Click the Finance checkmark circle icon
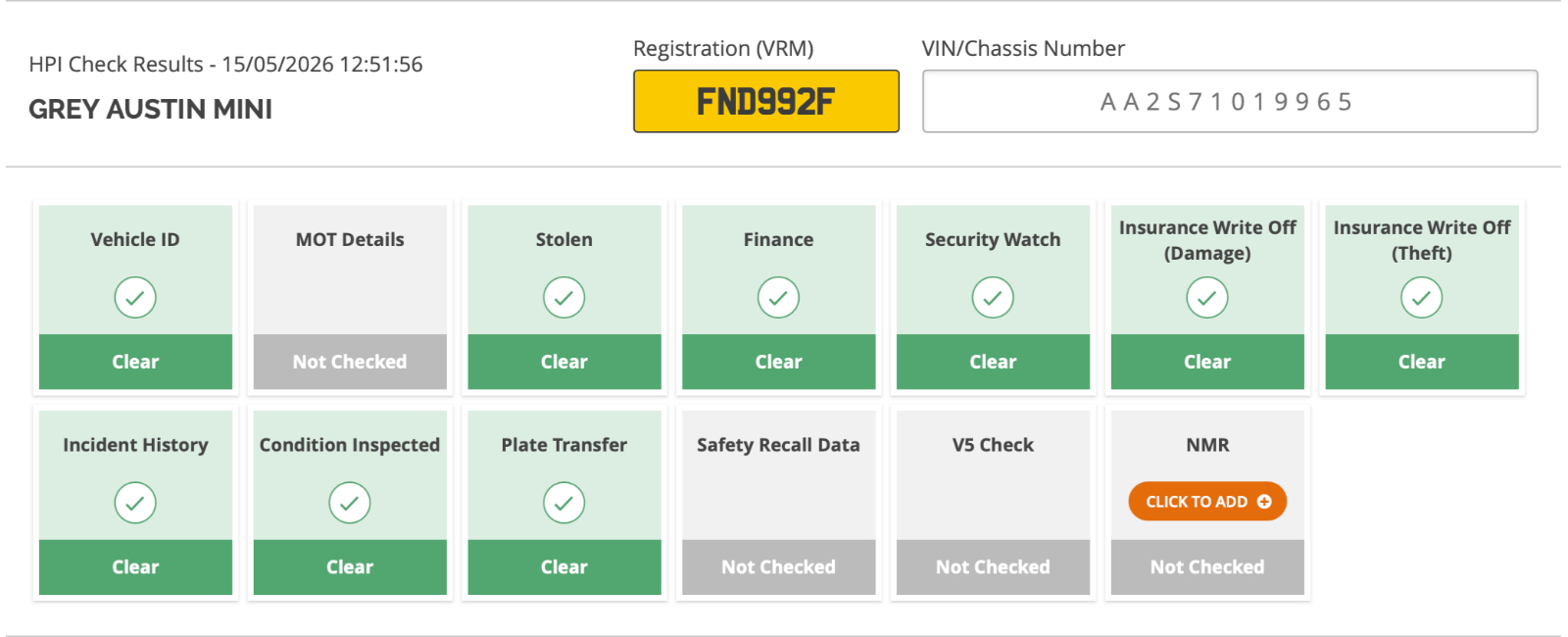The width and height of the screenshot is (1568, 637). [778, 297]
